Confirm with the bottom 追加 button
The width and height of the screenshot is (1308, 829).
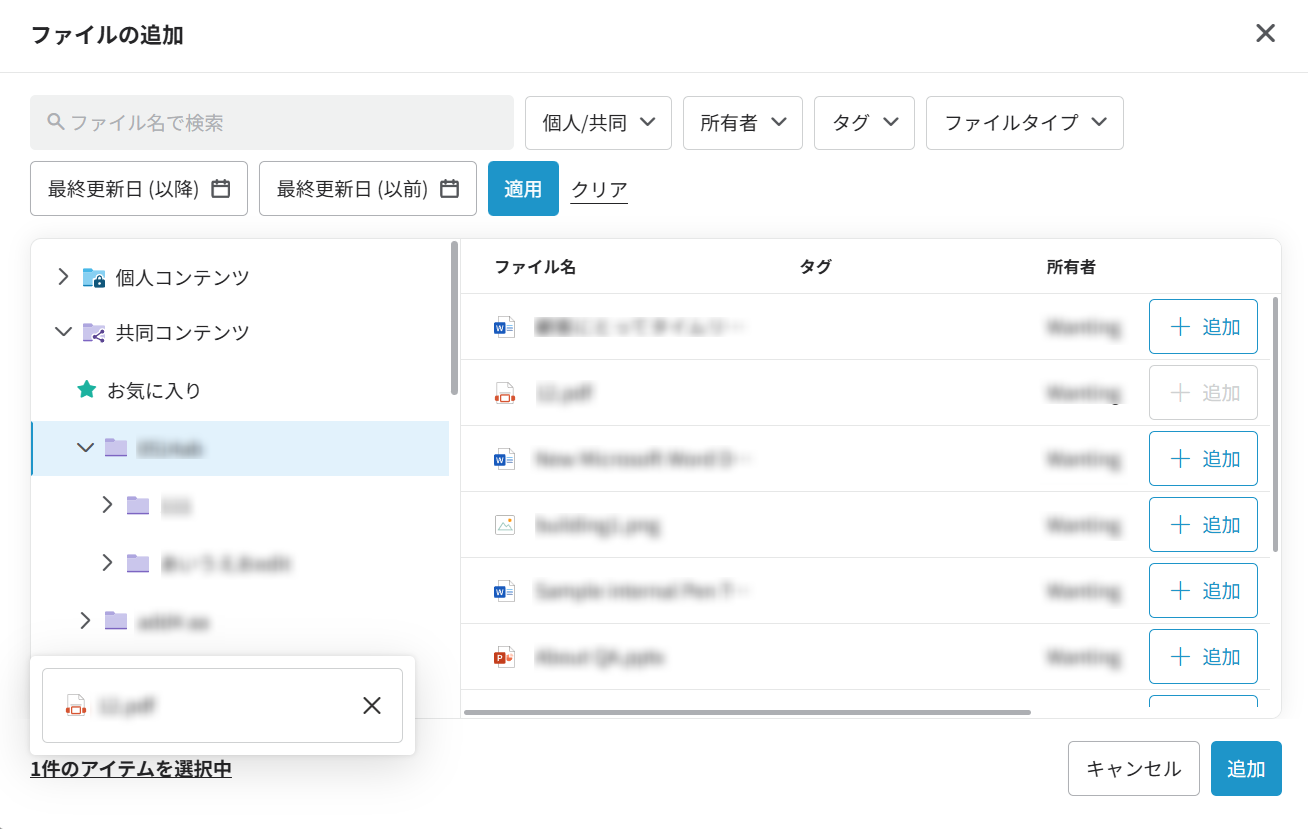[x=1246, y=768]
